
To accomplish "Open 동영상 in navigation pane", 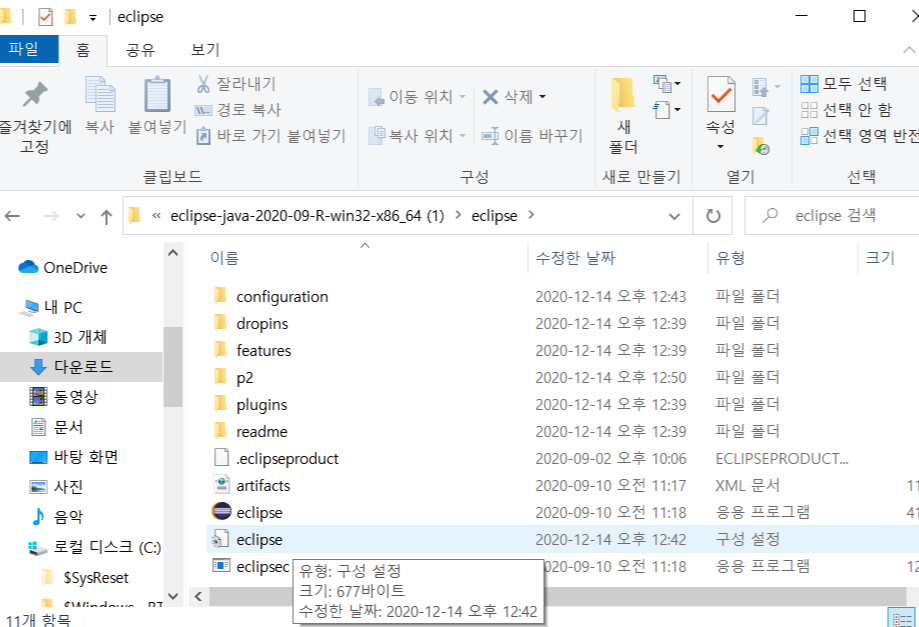I will tap(63, 397).
